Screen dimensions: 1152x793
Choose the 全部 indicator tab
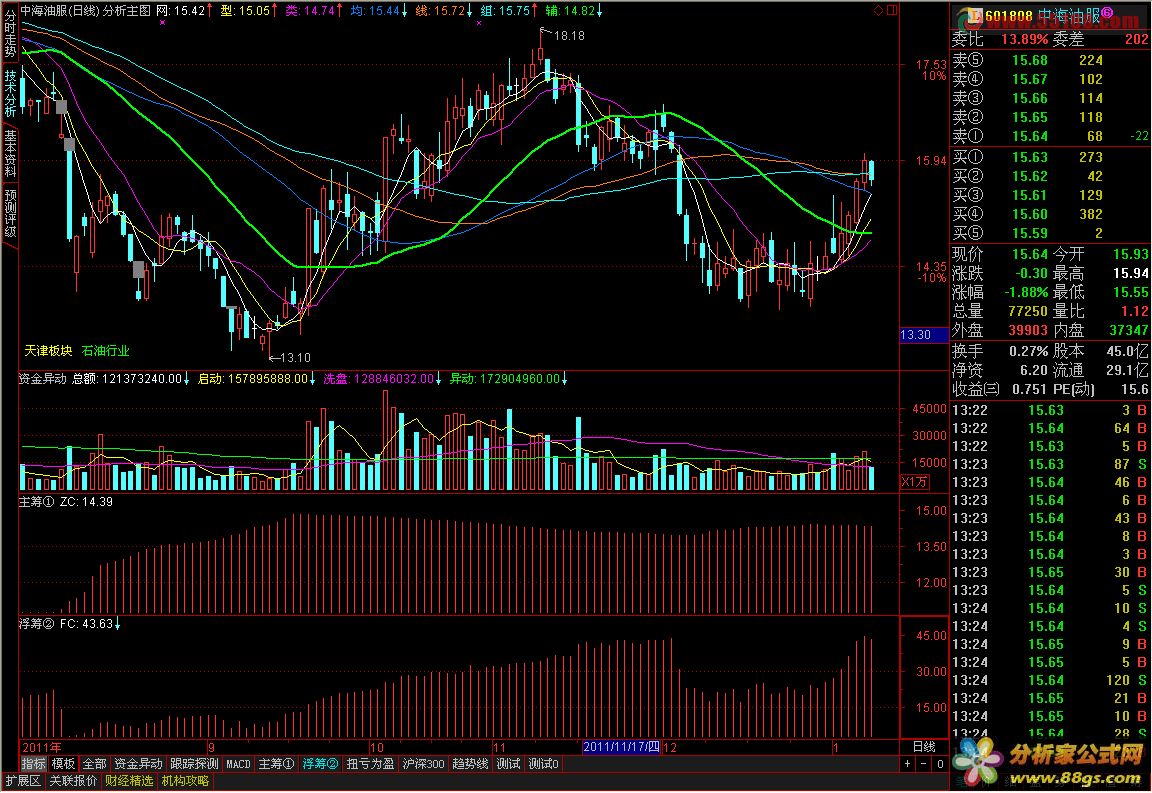[94, 764]
